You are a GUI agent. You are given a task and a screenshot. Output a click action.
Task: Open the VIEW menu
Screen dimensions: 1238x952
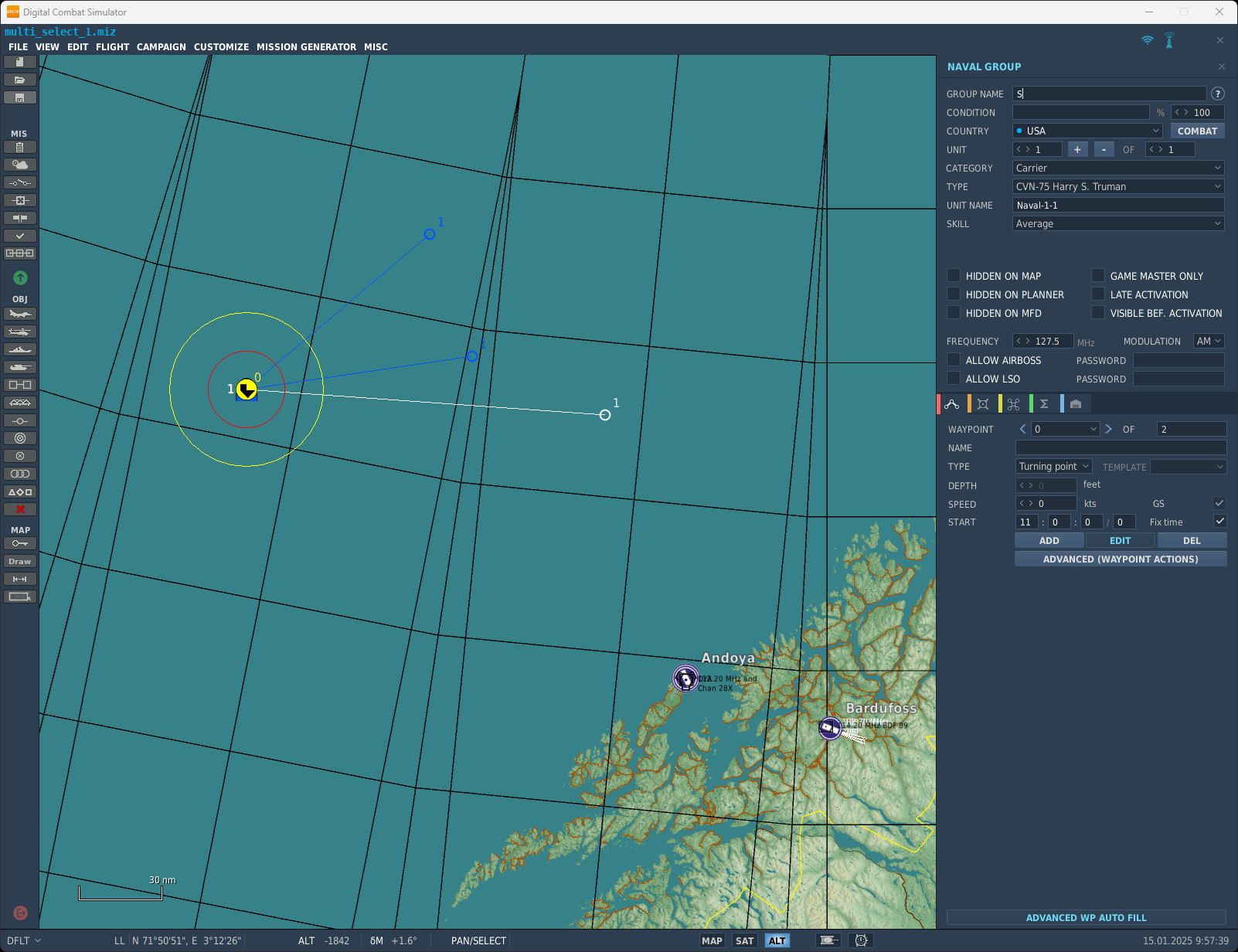click(x=47, y=47)
